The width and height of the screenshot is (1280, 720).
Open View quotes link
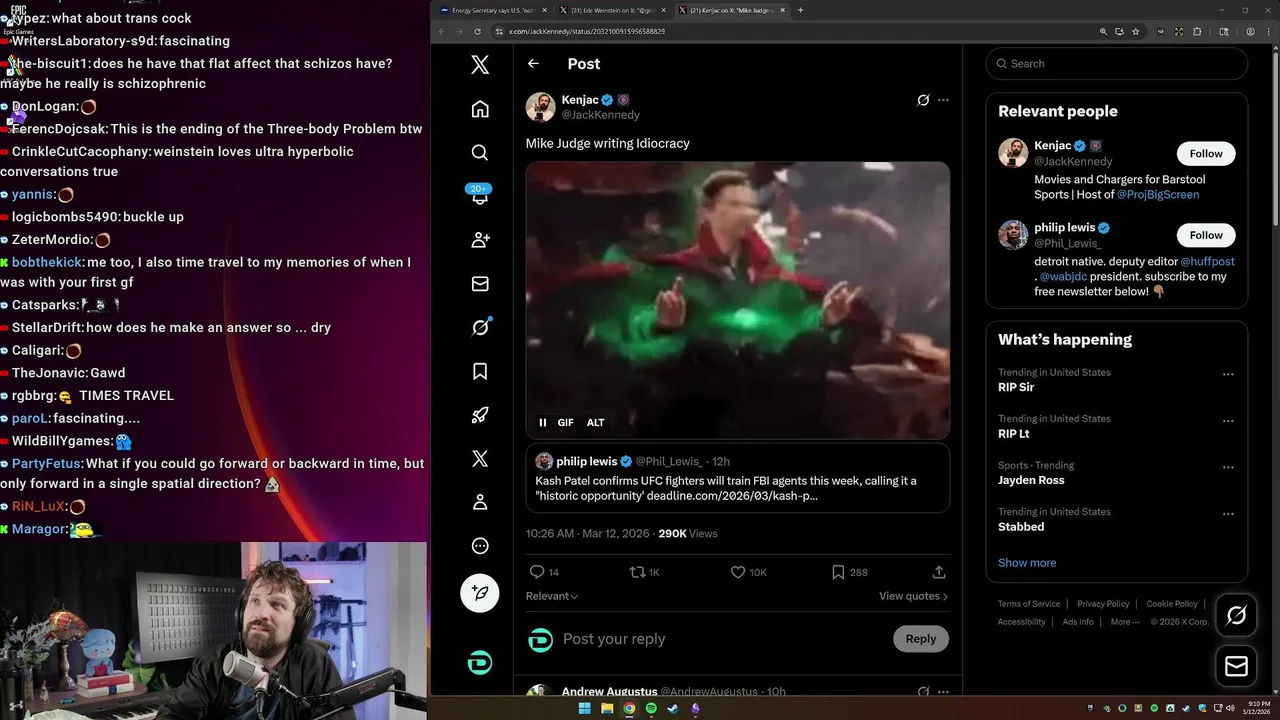(913, 596)
